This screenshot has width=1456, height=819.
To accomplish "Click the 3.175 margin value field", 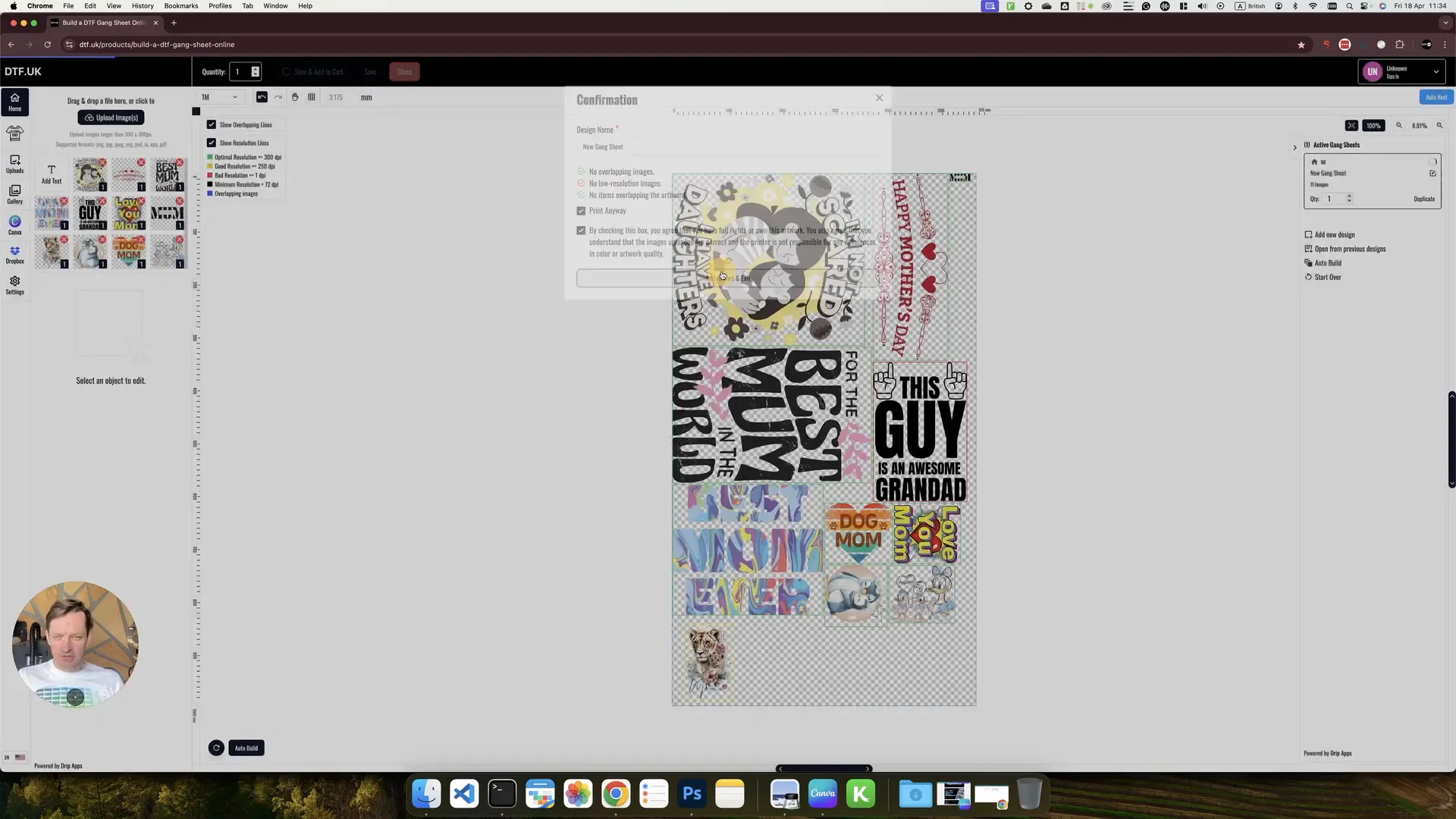I will pyautogui.click(x=336, y=97).
